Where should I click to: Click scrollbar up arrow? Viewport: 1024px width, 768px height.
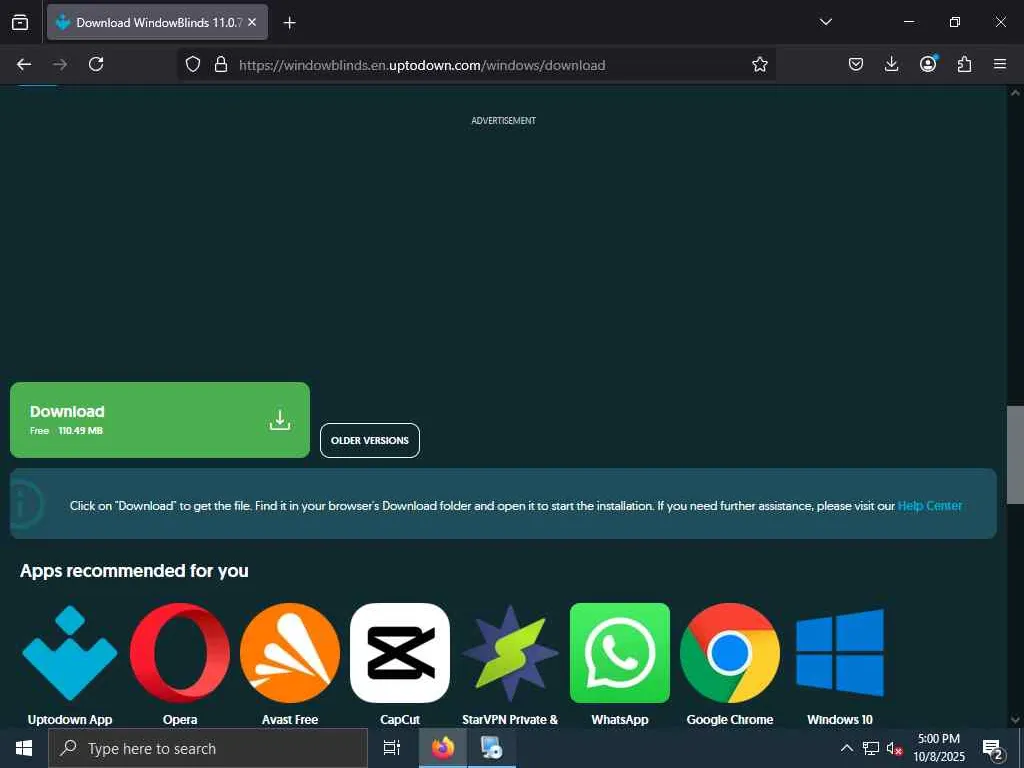1015,93
